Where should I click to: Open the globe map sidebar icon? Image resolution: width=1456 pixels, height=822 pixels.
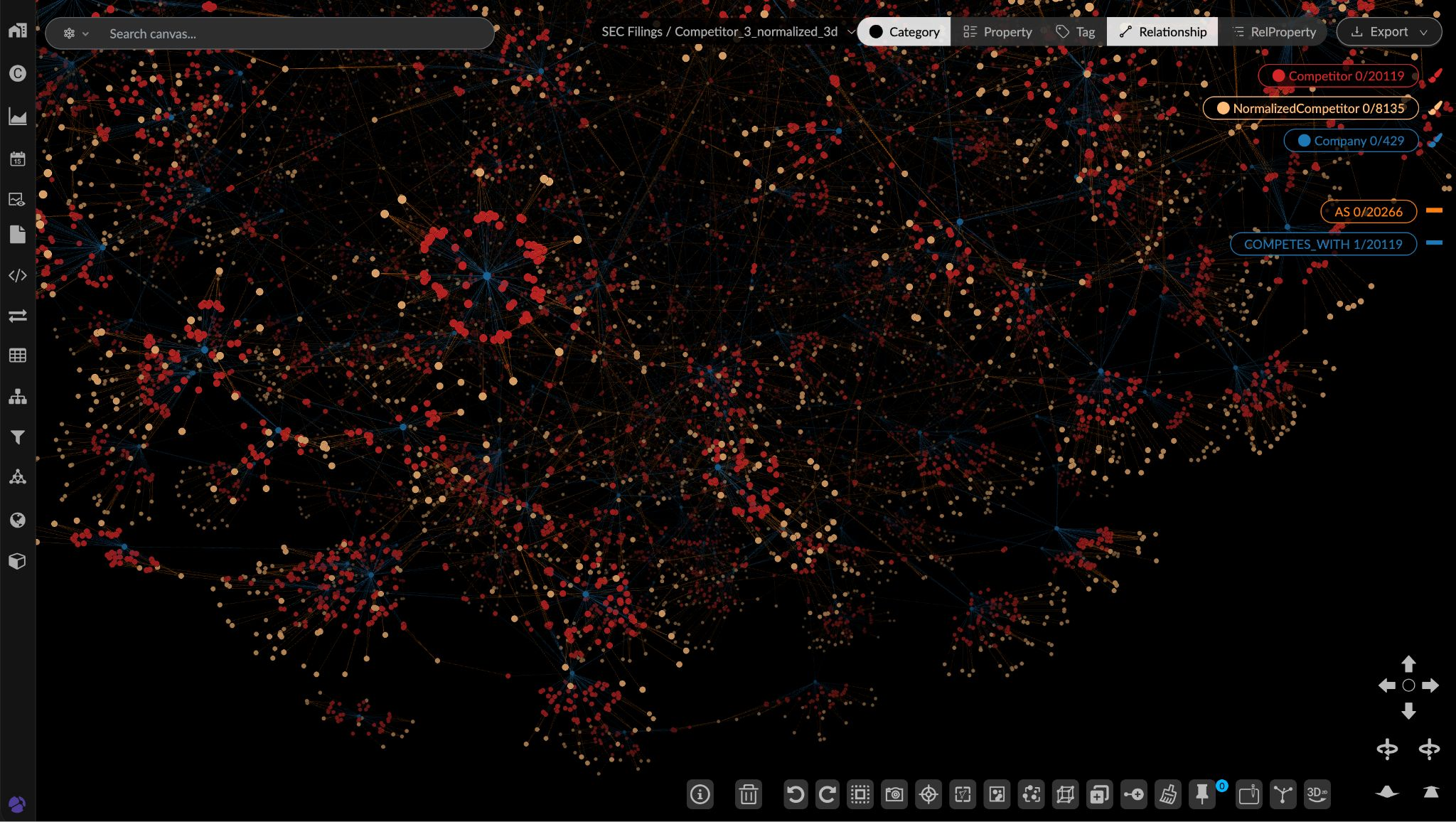tap(18, 520)
